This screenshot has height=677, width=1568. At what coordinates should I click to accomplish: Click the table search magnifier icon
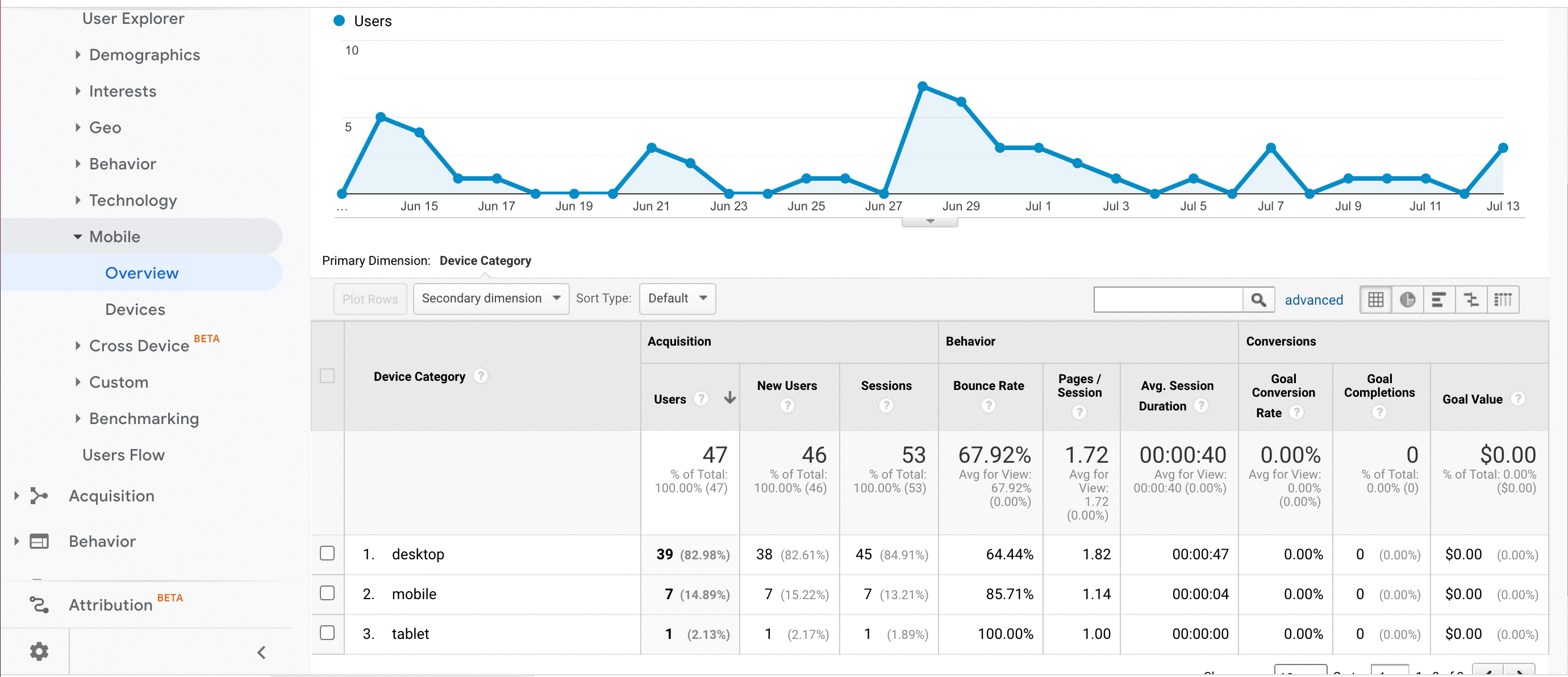1258,300
